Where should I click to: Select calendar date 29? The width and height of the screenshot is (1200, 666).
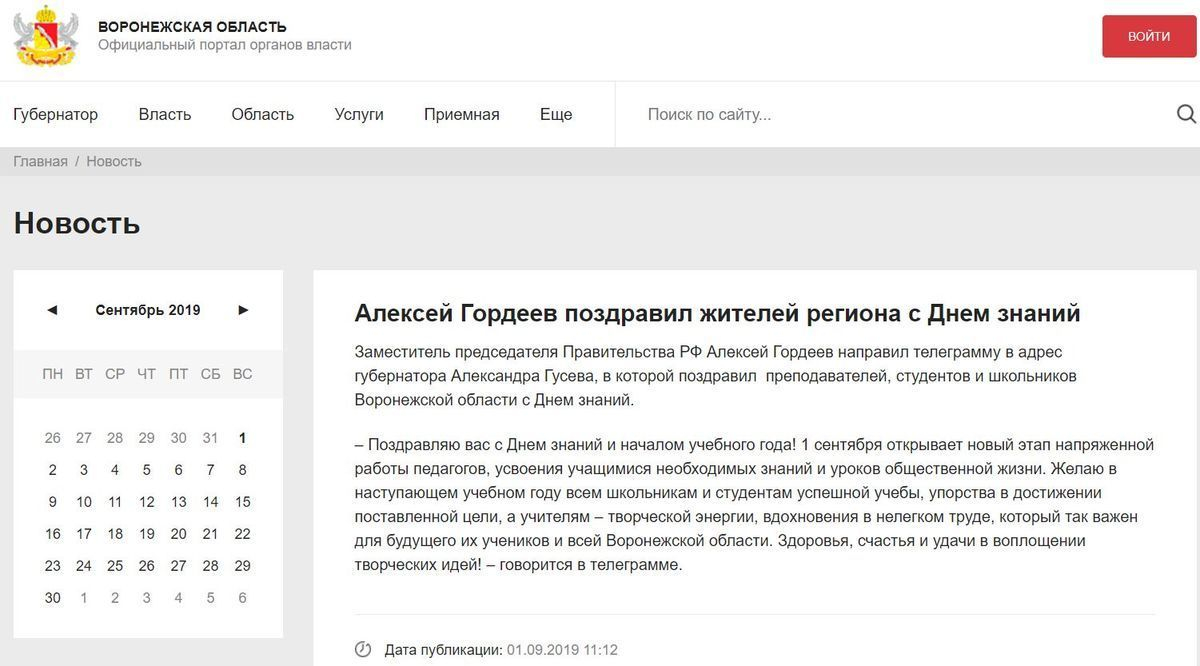click(242, 566)
